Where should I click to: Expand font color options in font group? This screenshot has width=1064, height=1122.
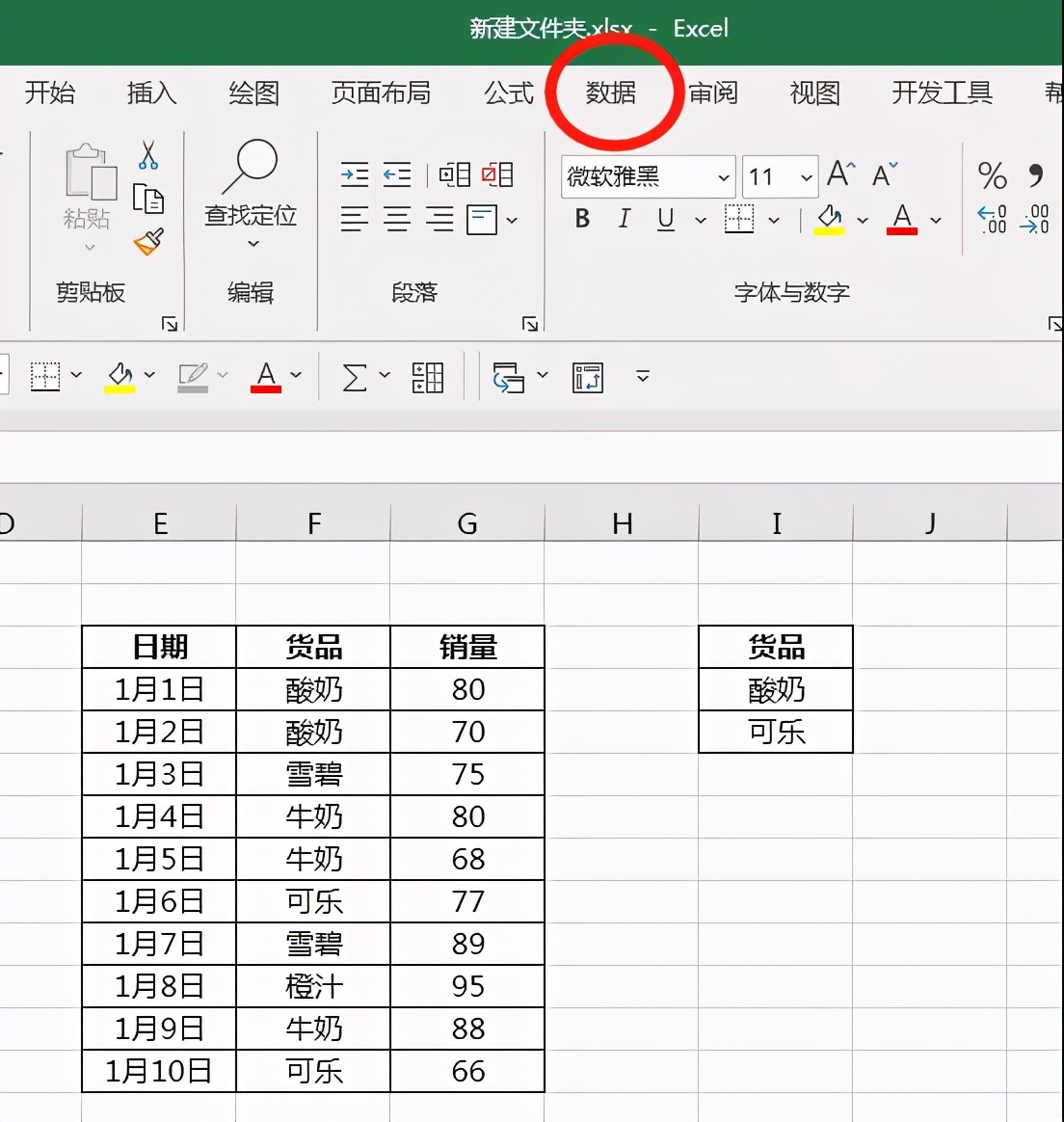[935, 221]
